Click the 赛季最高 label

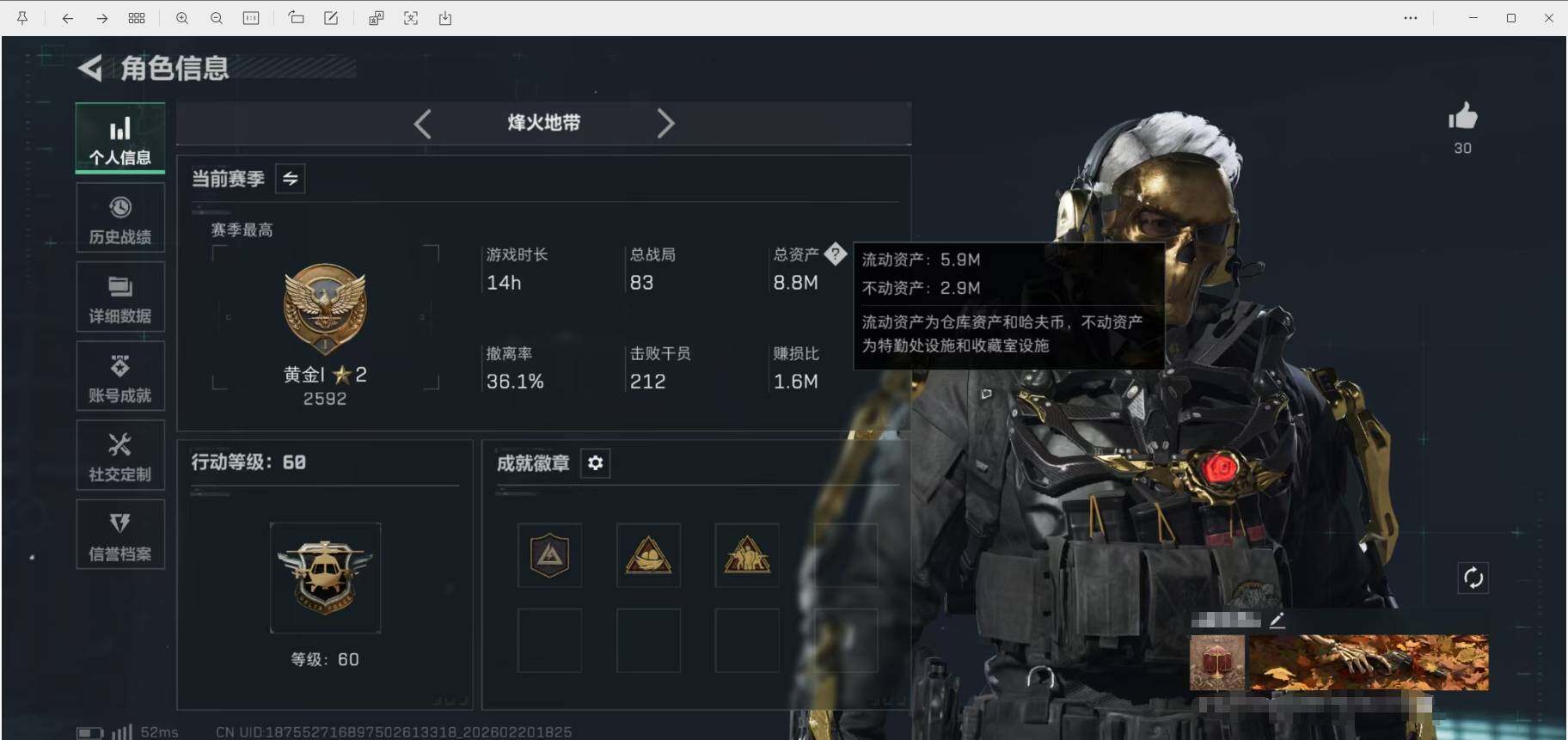(x=242, y=230)
